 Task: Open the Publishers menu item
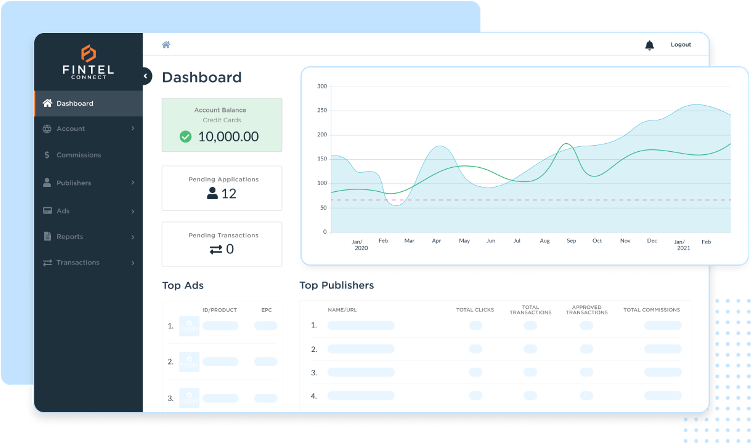pyautogui.click(x=88, y=183)
